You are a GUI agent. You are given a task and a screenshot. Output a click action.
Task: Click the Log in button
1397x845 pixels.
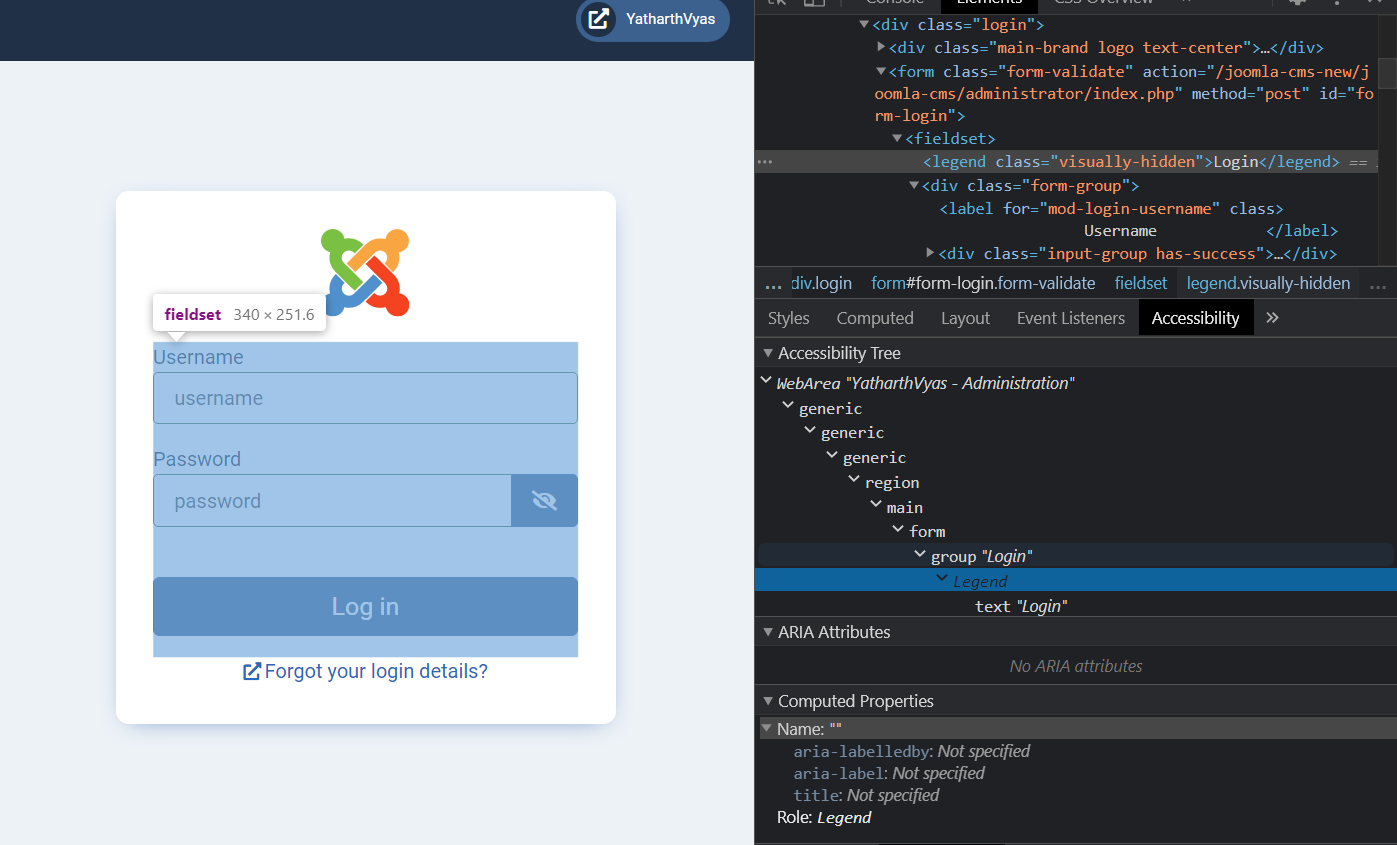coord(365,606)
